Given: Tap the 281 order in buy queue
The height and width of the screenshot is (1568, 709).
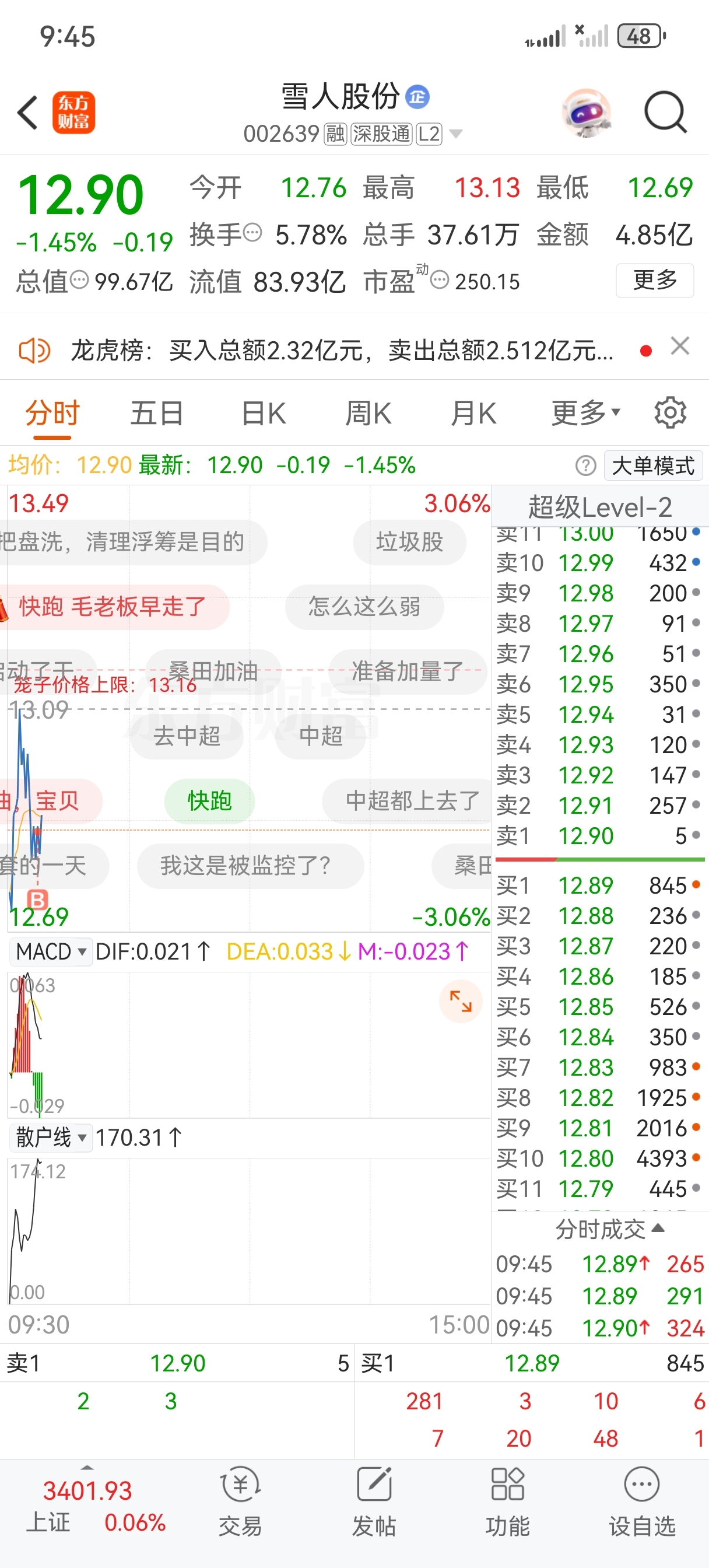Looking at the screenshot, I should [424, 1401].
